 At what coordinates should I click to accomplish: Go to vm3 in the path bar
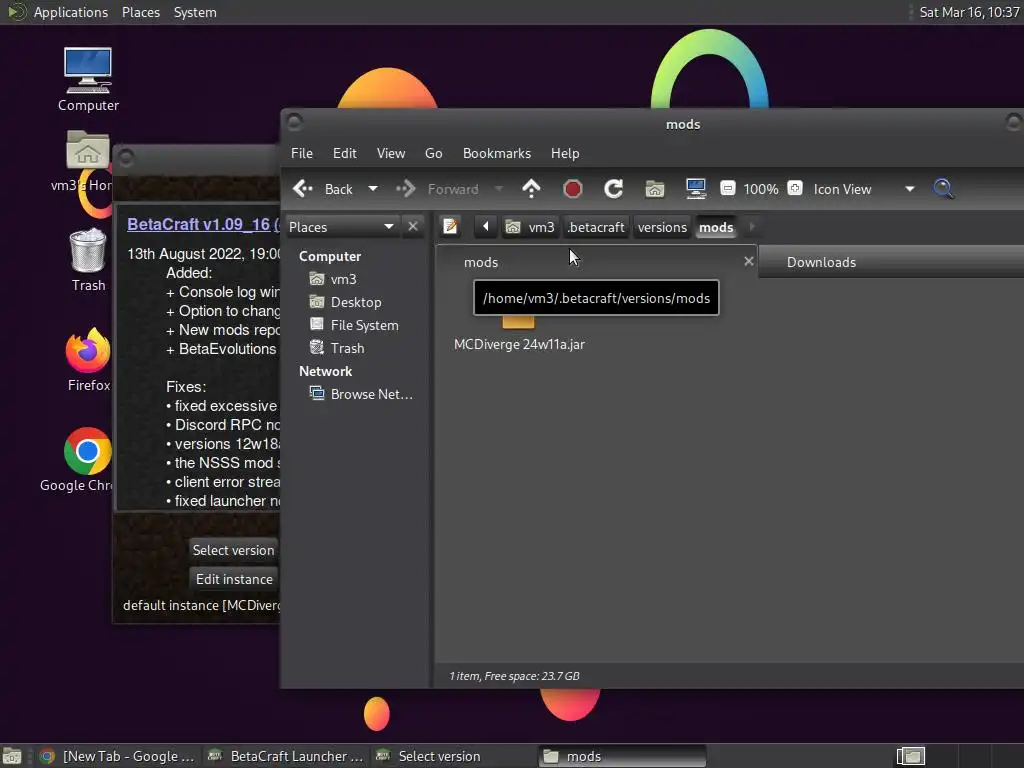(x=530, y=227)
